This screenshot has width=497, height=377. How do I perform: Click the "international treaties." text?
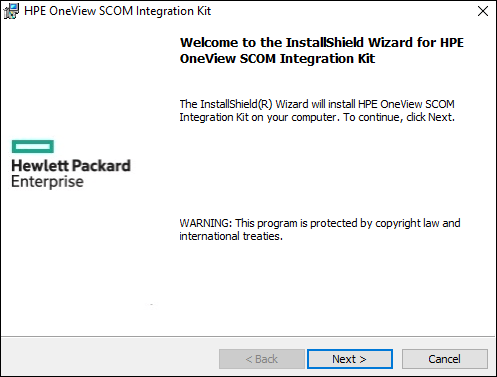(231, 236)
